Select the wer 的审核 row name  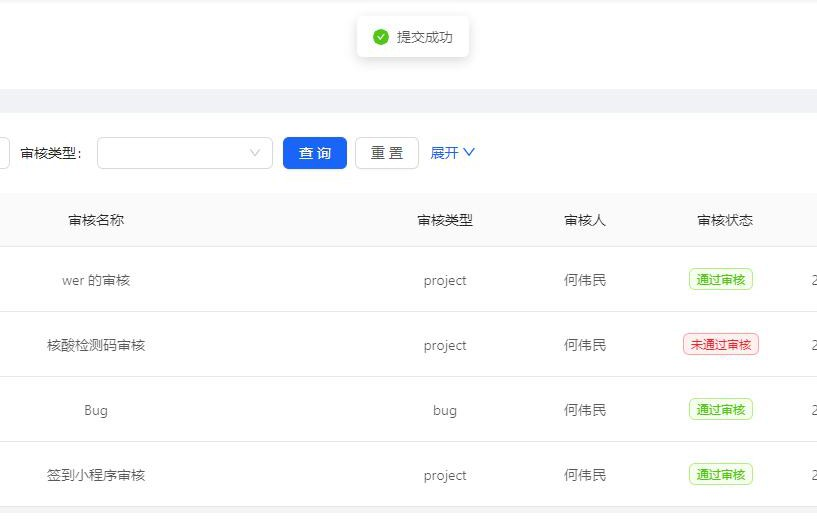[x=96, y=280]
